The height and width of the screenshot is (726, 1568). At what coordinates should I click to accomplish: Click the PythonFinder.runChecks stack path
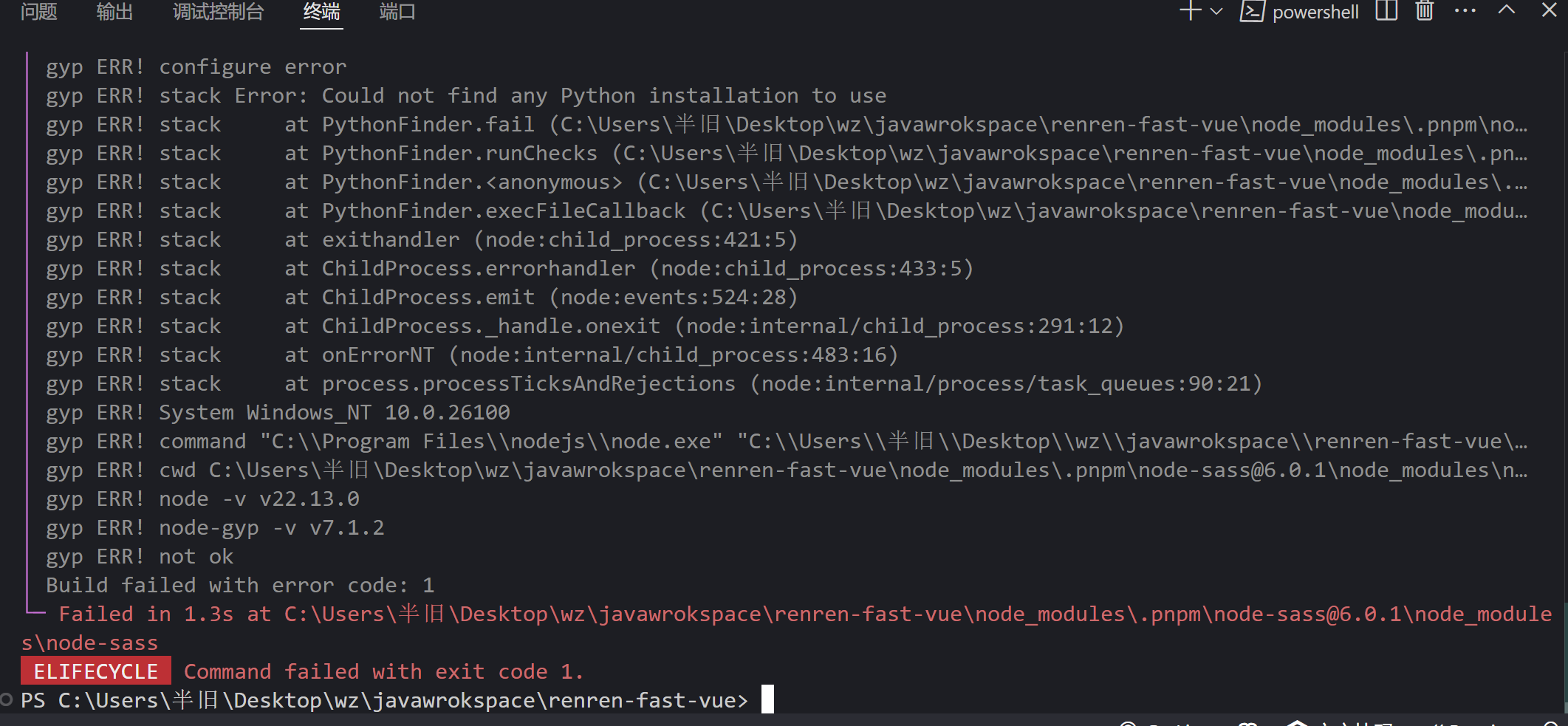pyautogui.click(x=787, y=154)
